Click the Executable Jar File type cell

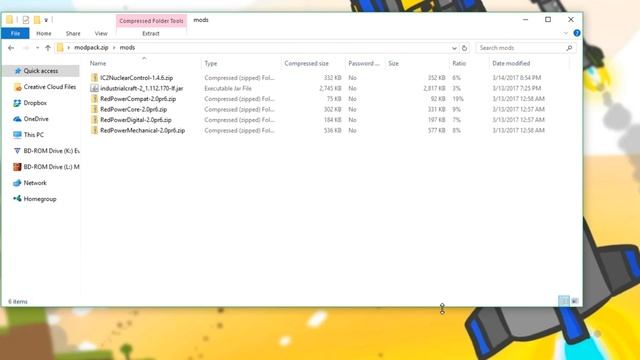pyautogui.click(x=228, y=88)
